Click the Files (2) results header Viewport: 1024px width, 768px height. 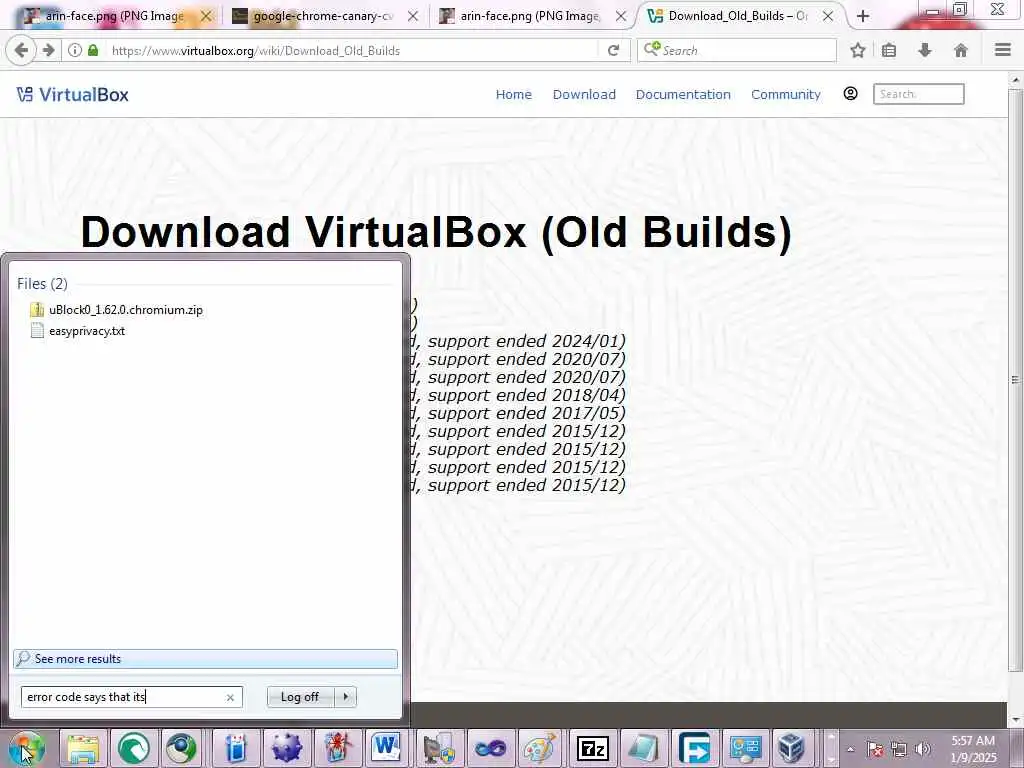(42, 283)
